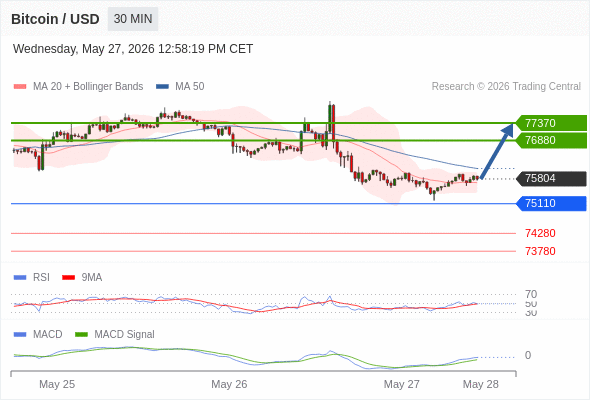The width and height of the screenshot is (590, 400).
Task: Click the 75804 current price tag
Action: [551, 178]
